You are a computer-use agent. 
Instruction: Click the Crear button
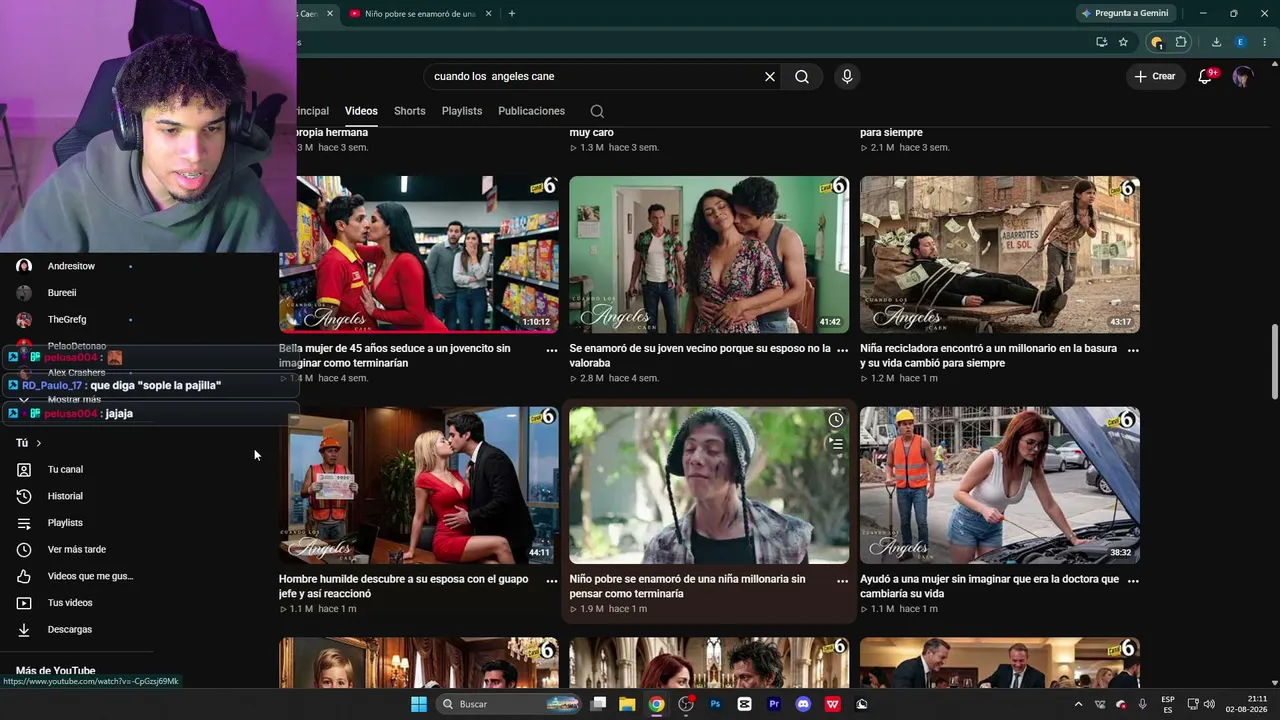(1154, 76)
